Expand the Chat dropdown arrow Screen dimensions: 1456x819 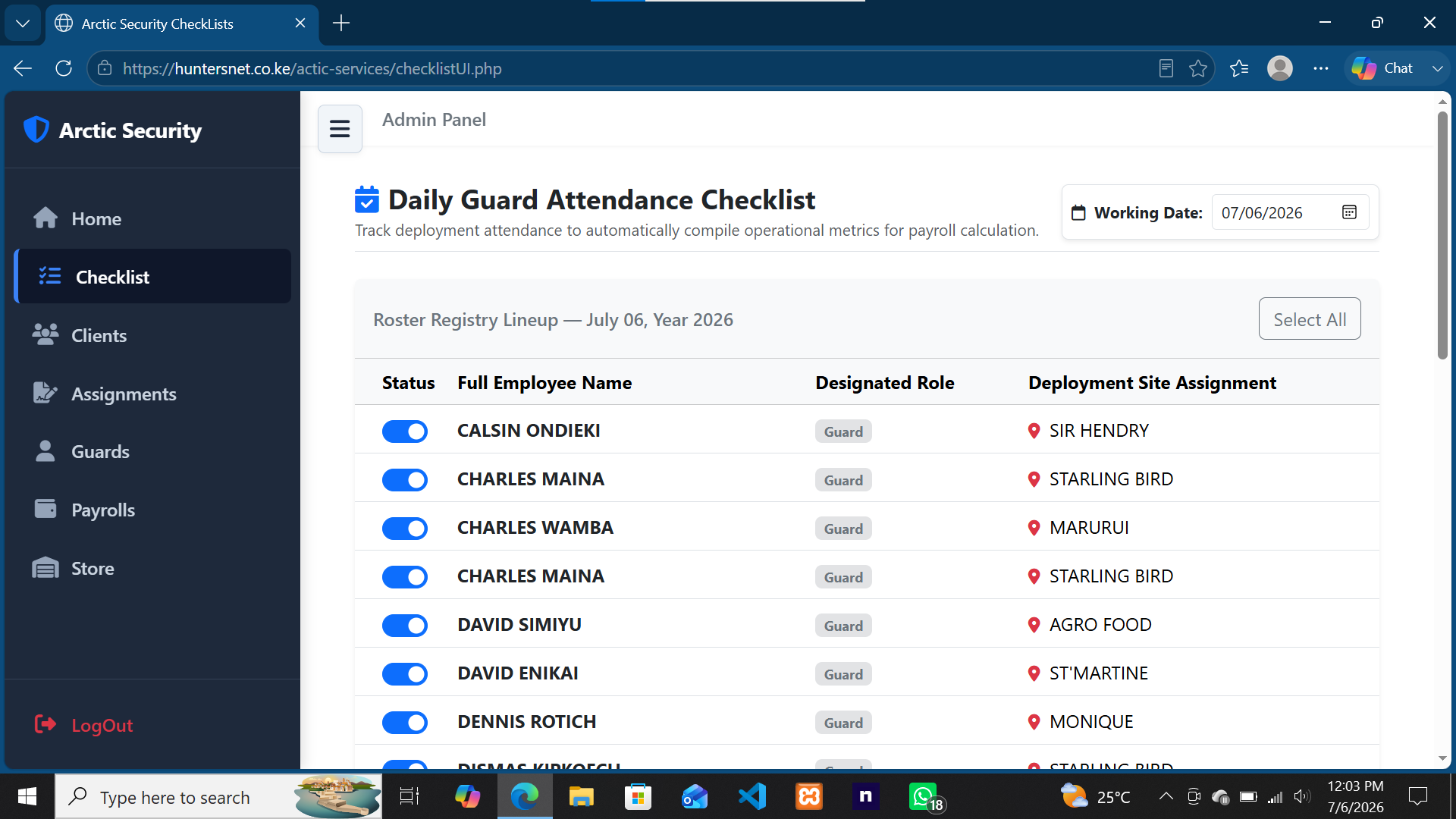click(1437, 68)
